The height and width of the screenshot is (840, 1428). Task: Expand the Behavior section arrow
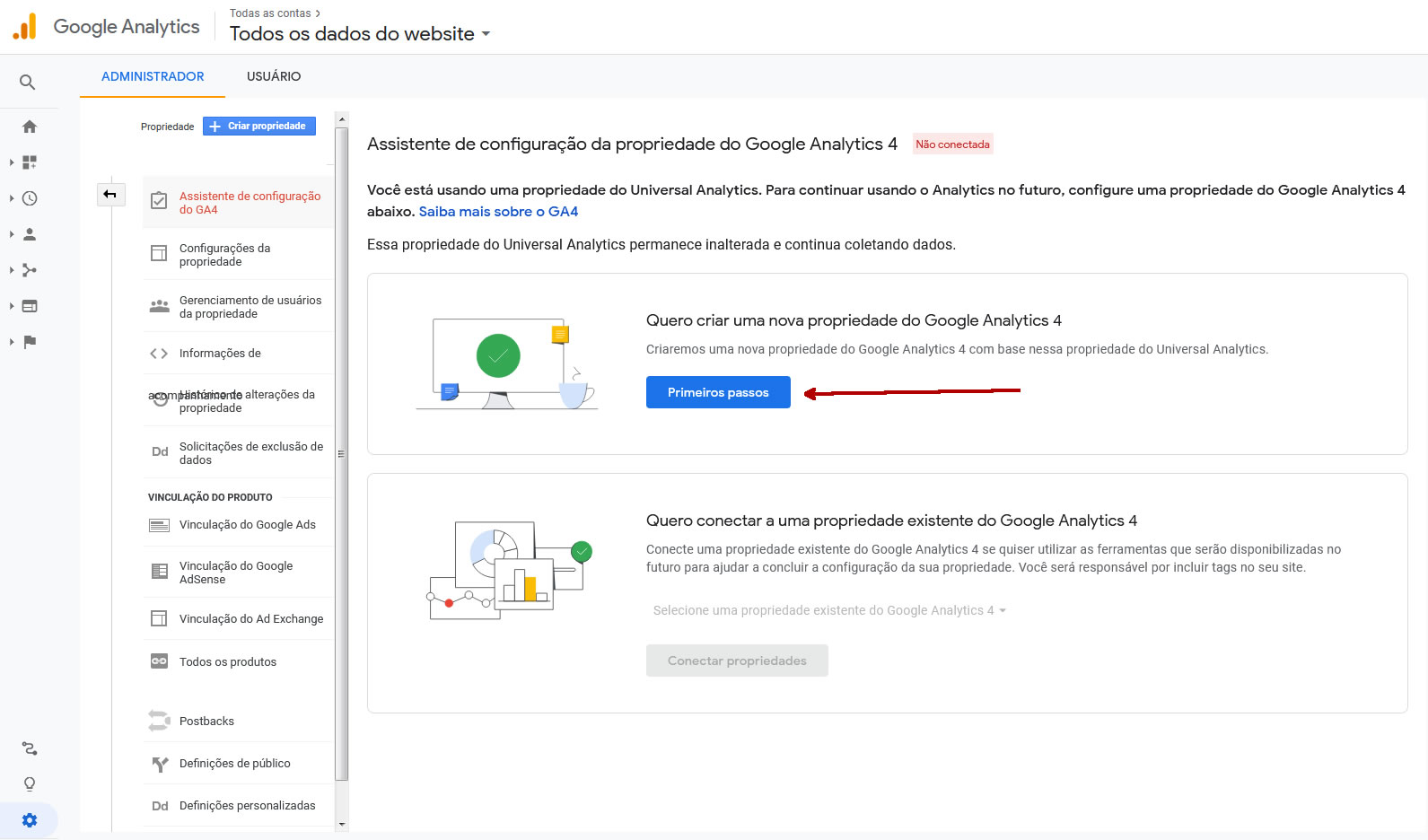[x=11, y=306]
